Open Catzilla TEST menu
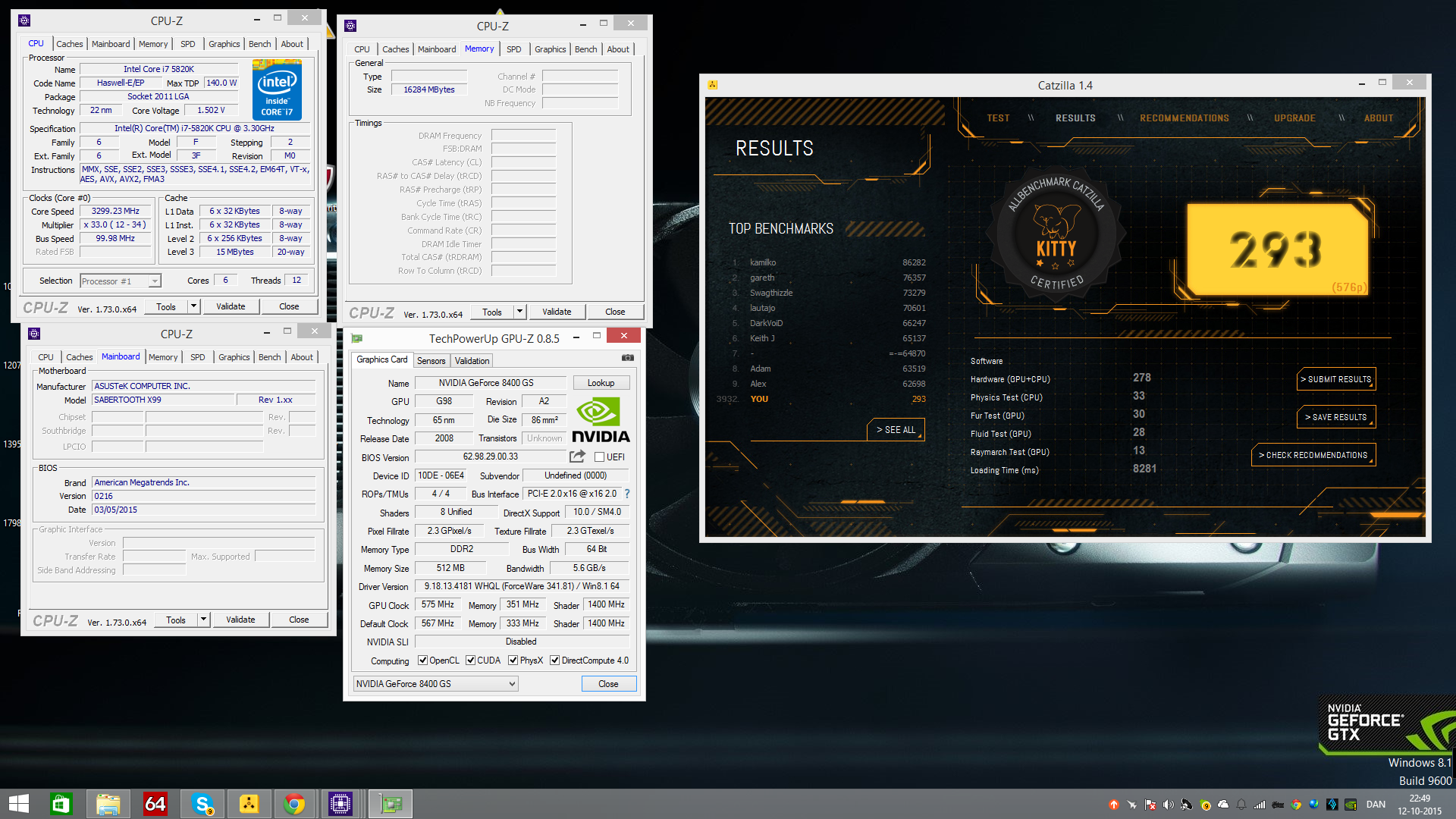The height and width of the screenshot is (819, 1456). [x=998, y=118]
